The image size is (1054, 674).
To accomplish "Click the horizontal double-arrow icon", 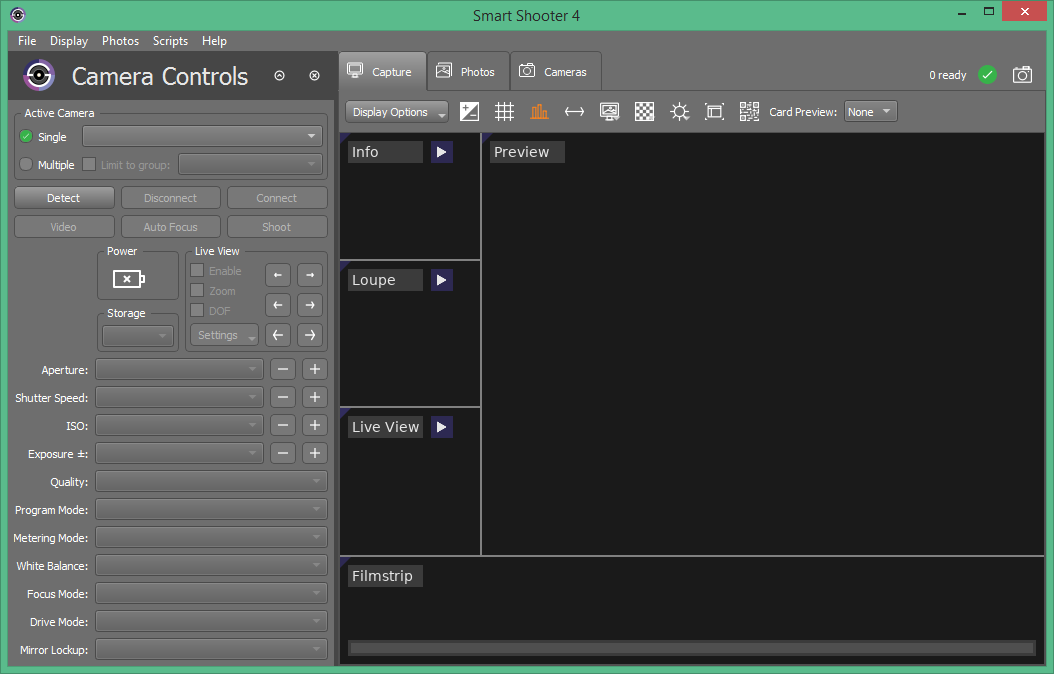I will (x=574, y=112).
